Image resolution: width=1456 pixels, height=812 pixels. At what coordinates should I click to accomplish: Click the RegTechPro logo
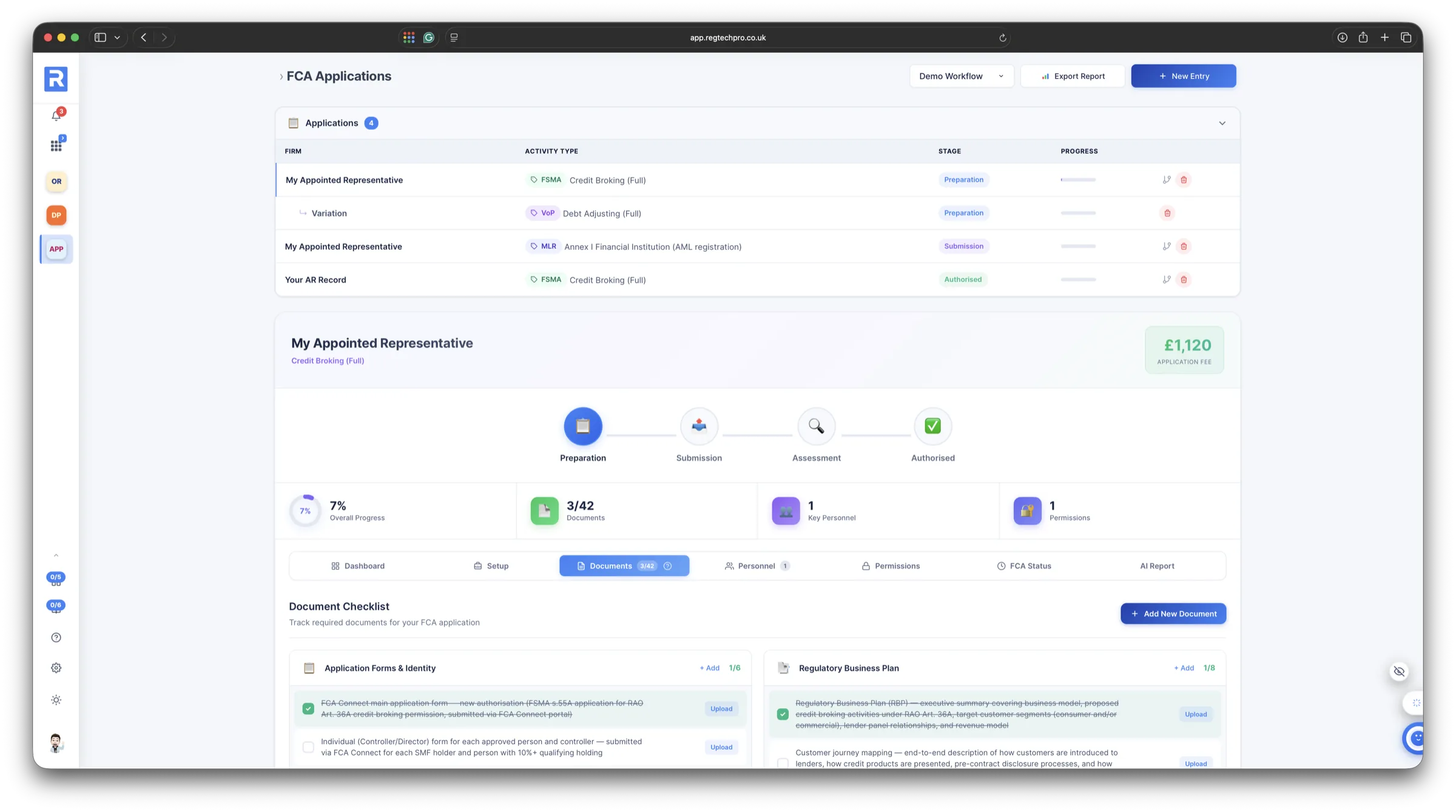56,79
